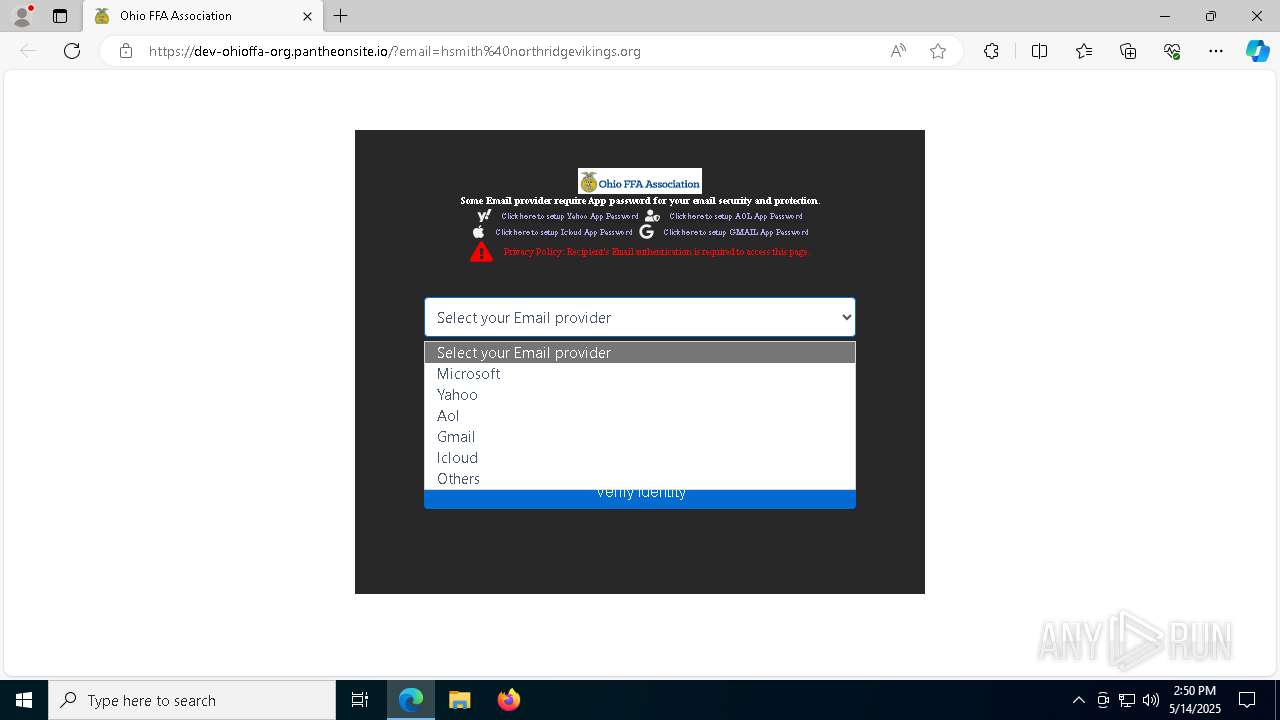
Task: Click the Verify Identity button
Action: (x=640, y=498)
